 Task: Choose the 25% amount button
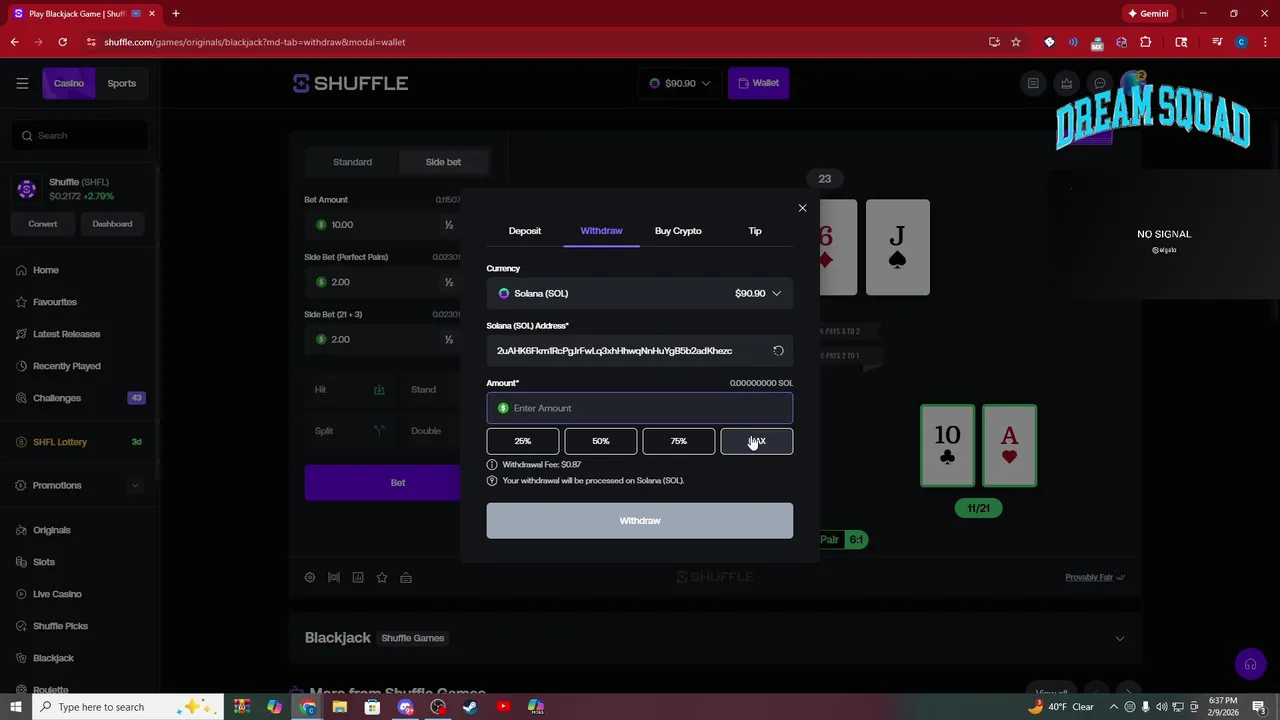pyautogui.click(x=523, y=441)
